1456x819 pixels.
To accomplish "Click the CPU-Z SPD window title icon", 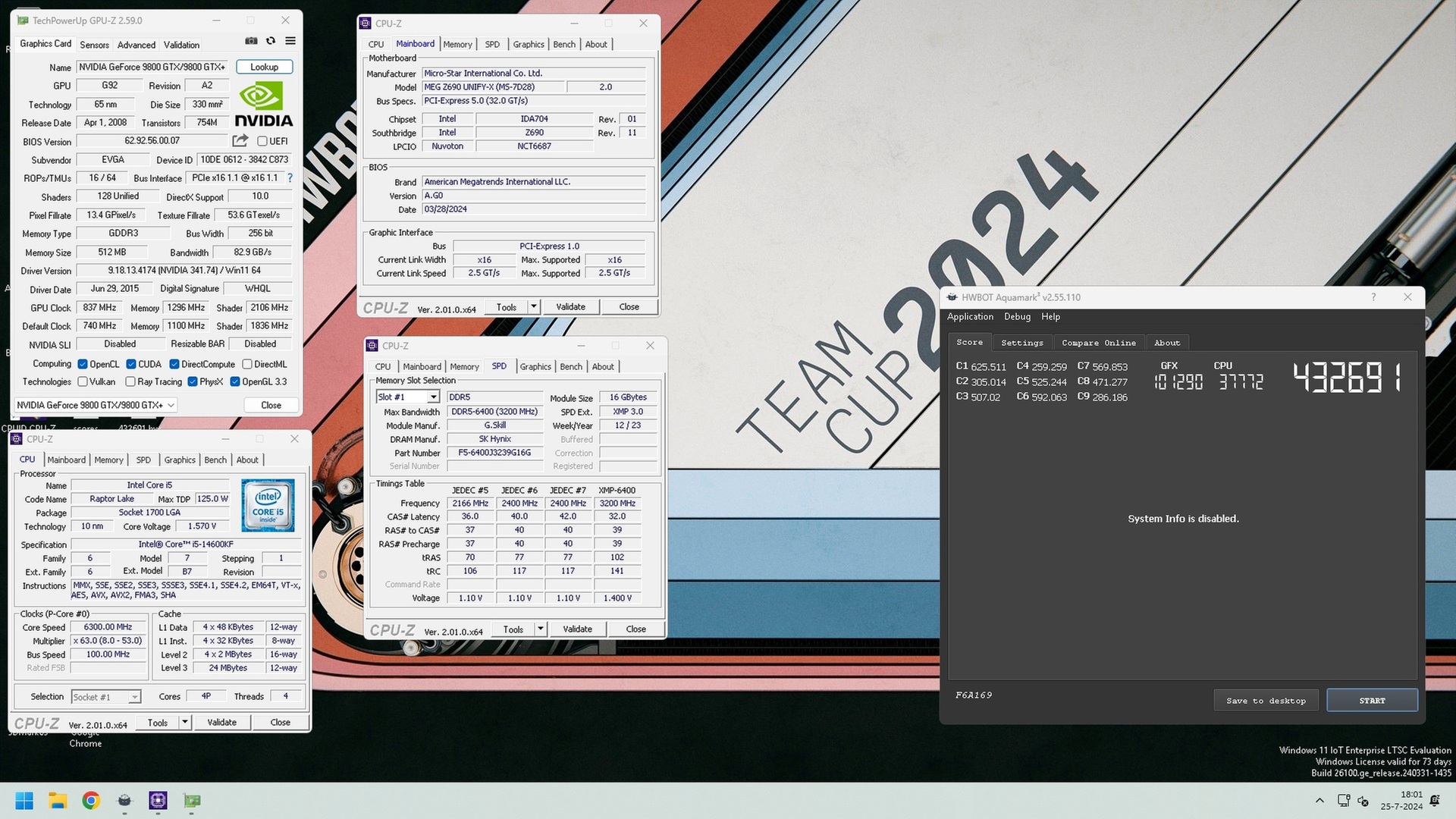I will point(372,346).
